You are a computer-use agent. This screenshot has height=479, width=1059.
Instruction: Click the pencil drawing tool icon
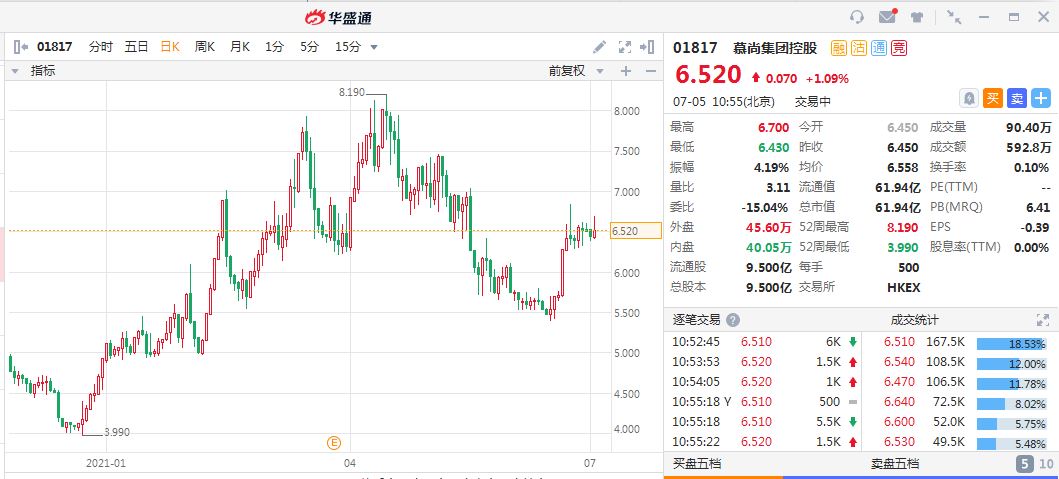coord(600,47)
